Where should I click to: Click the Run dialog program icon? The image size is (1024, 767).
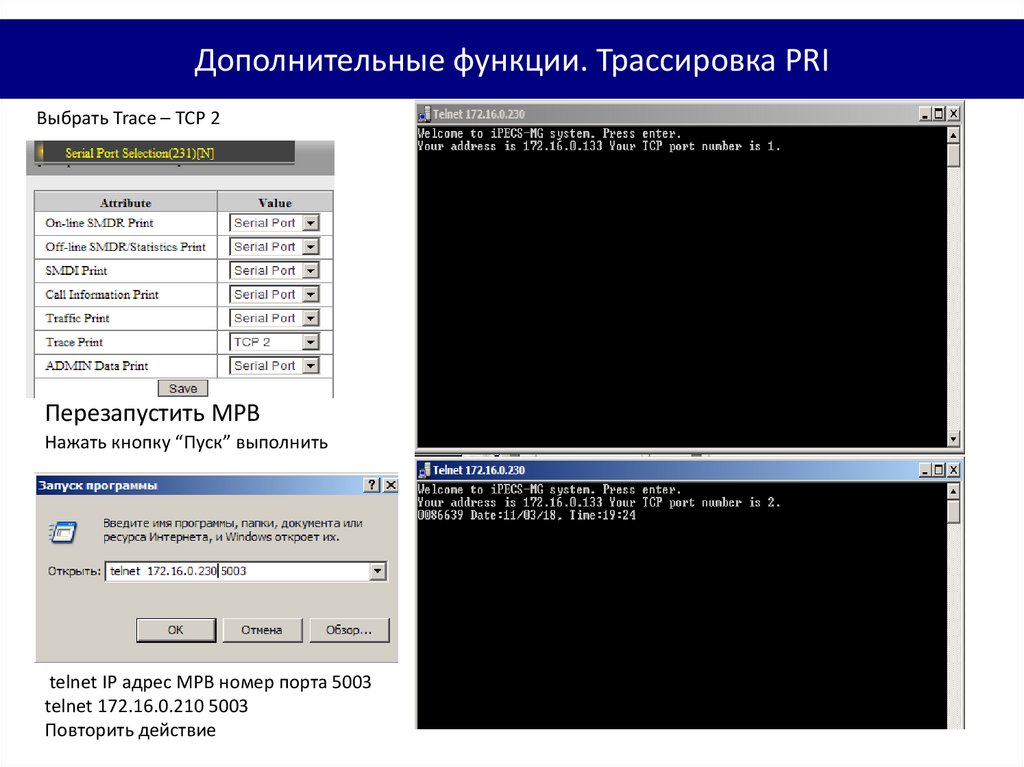pos(63,532)
